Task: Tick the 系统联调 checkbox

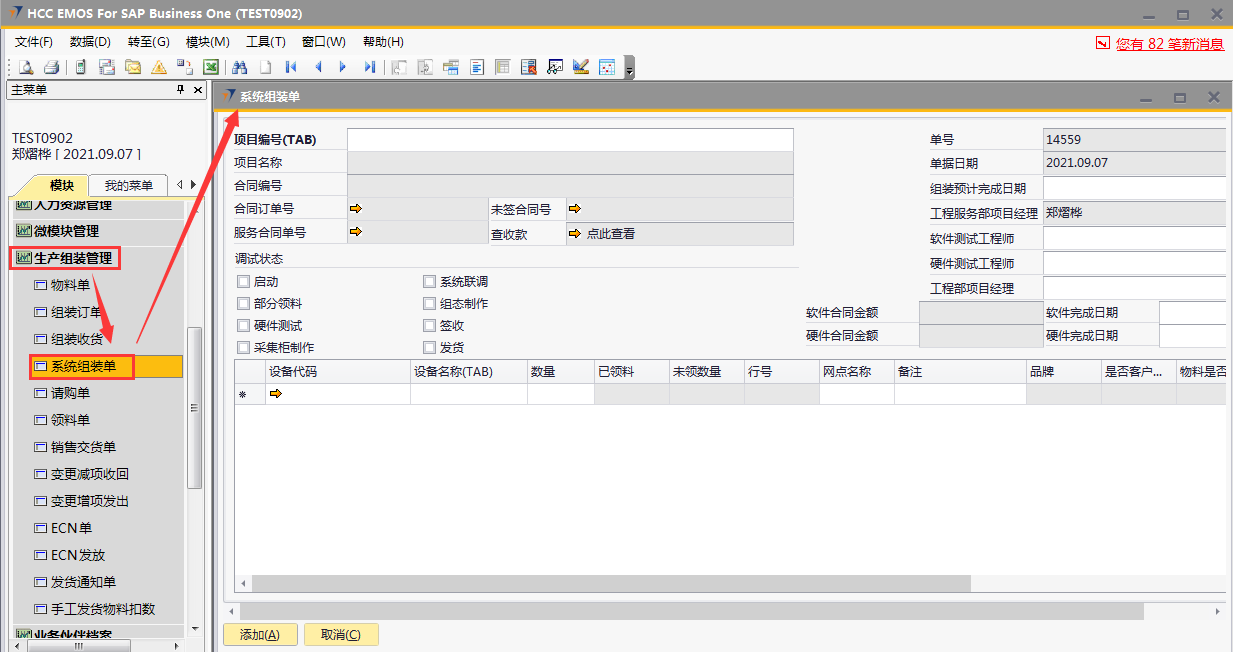Action: click(430, 282)
